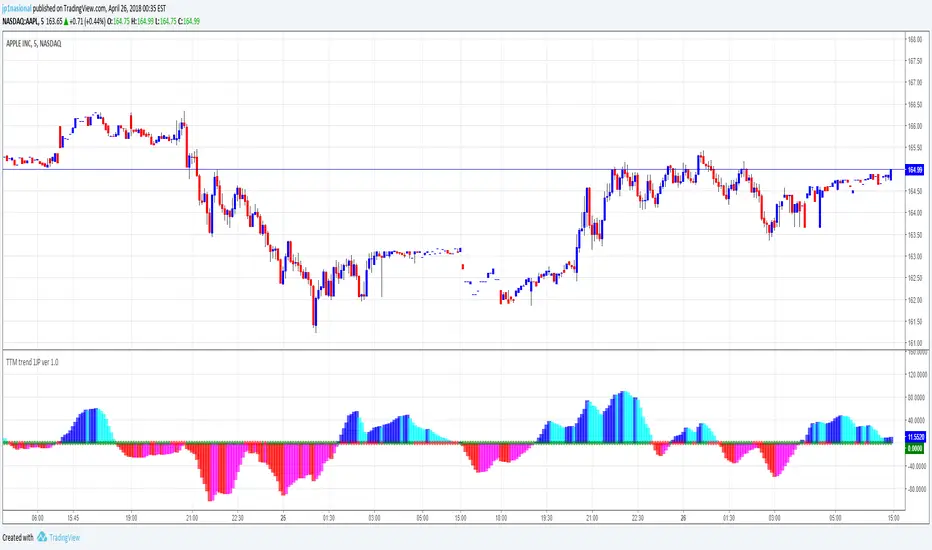Click the APPLE INC, 5, NASDAQ chart legend
932x550 pixels.
(x=33, y=43)
